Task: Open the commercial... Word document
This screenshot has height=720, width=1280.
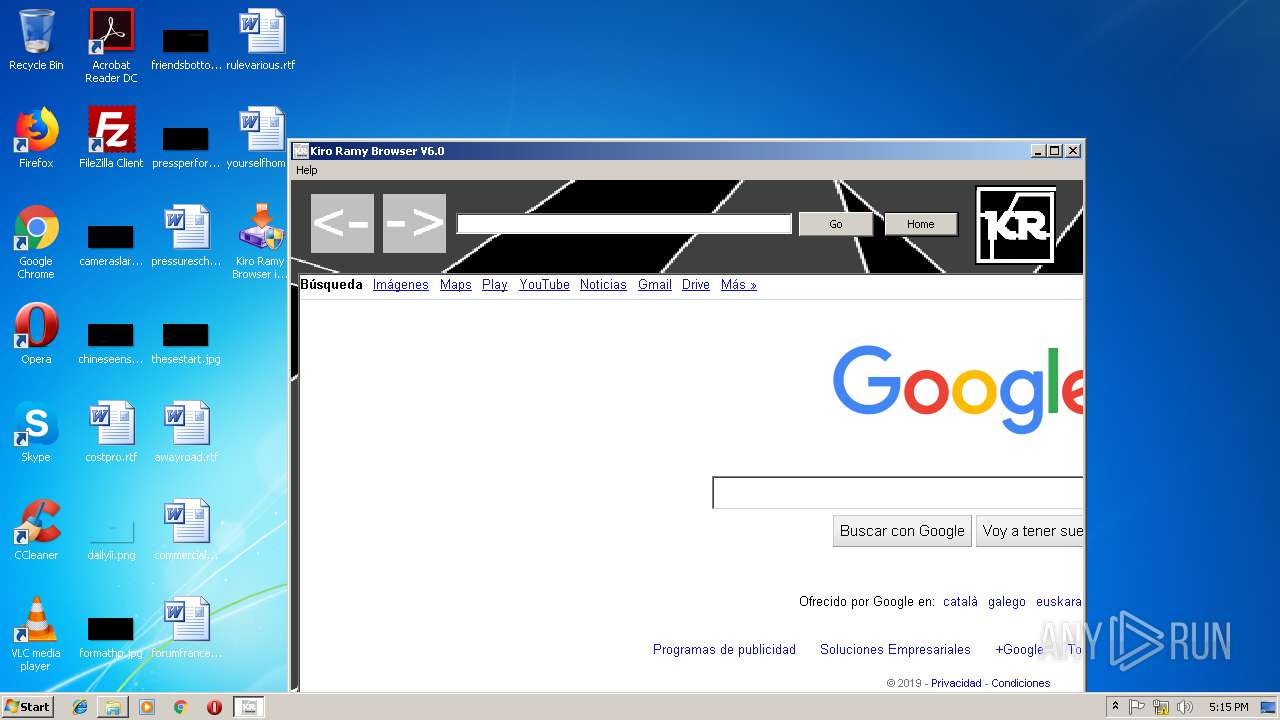Action: click(186, 531)
